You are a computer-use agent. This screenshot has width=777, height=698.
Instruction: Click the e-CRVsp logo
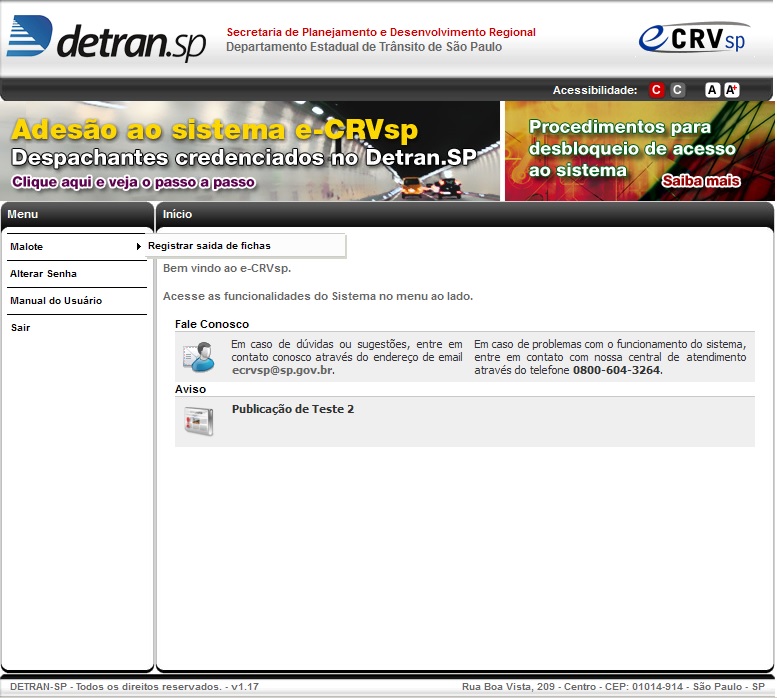(694, 37)
